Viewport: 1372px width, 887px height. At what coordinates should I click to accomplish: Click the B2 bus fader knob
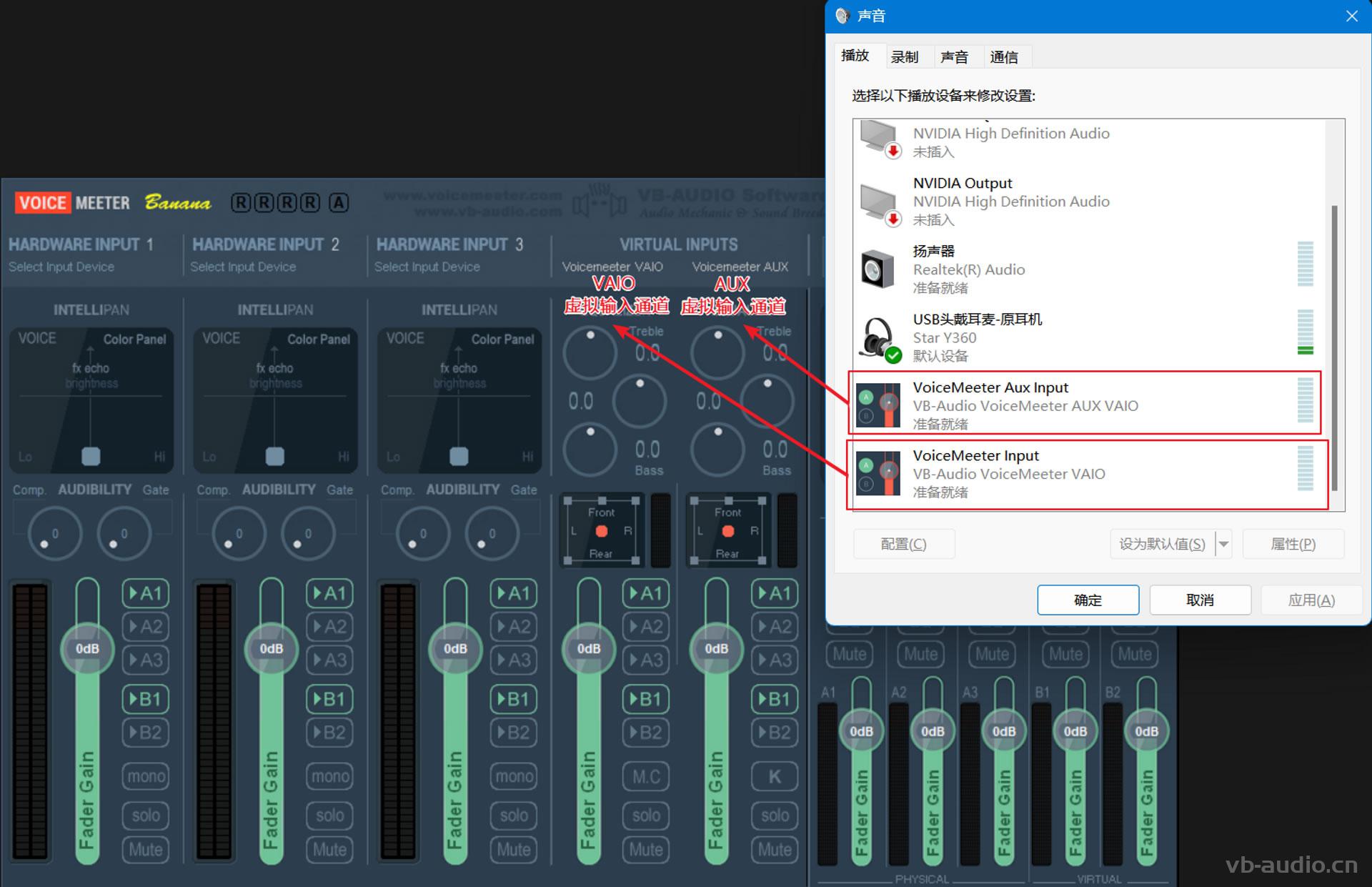click(x=1146, y=731)
